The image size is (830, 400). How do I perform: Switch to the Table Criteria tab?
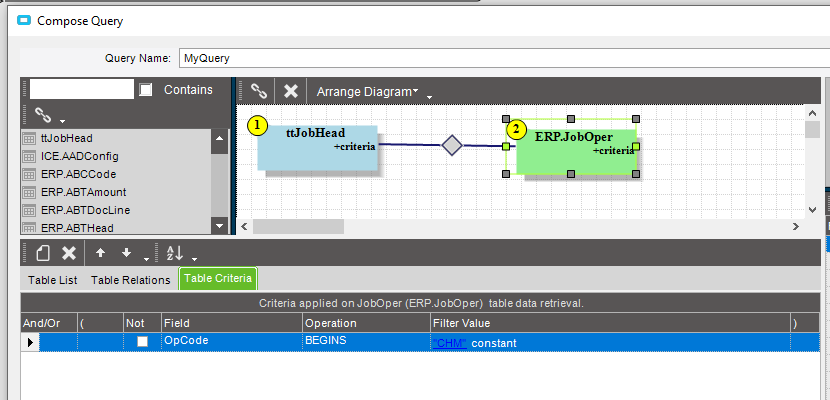pyautogui.click(x=218, y=278)
